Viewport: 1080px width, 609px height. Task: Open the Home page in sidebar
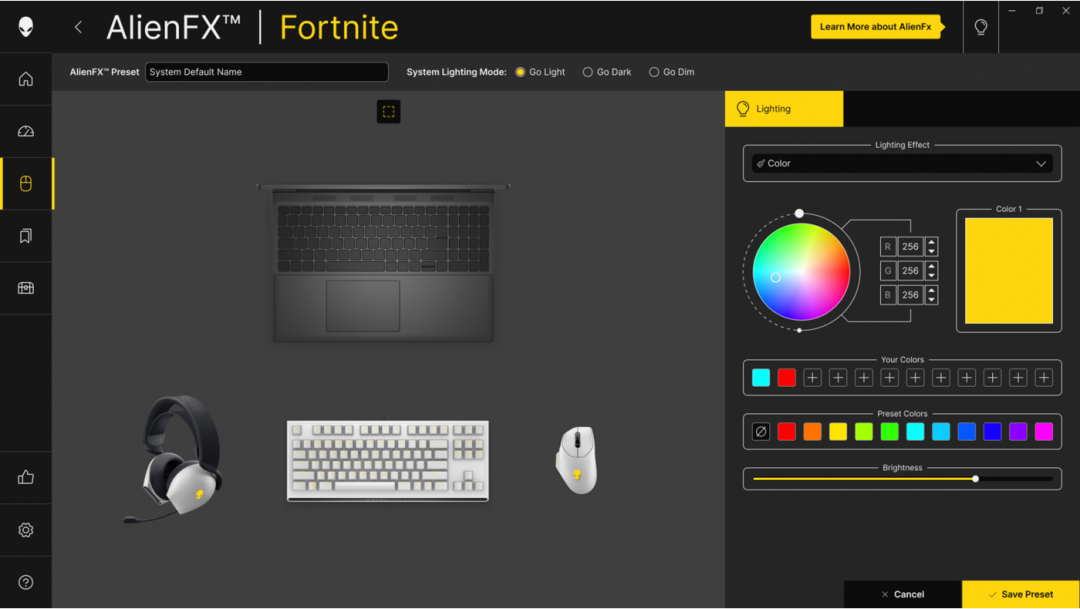pos(25,79)
